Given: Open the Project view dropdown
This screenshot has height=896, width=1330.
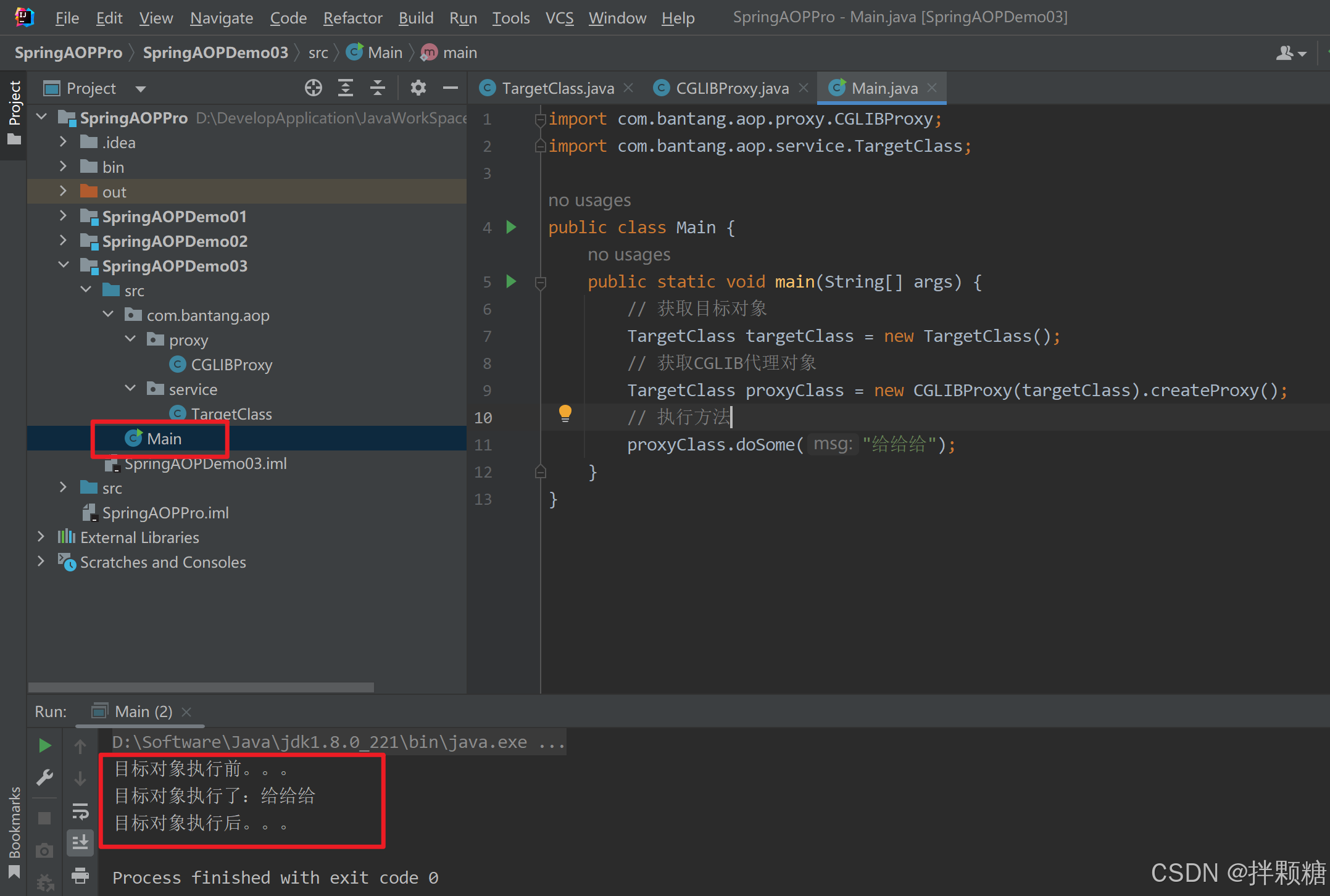Looking at the screenshot, I should click(141, 89).
